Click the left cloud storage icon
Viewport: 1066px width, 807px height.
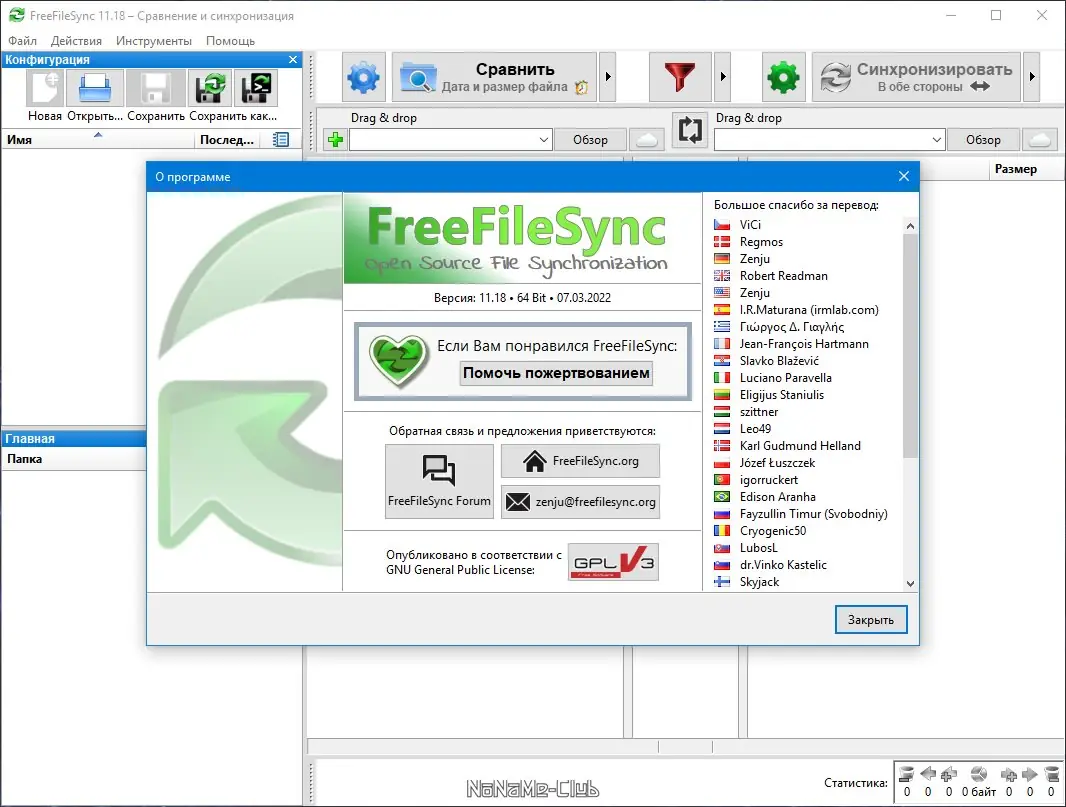pos(647,140)
